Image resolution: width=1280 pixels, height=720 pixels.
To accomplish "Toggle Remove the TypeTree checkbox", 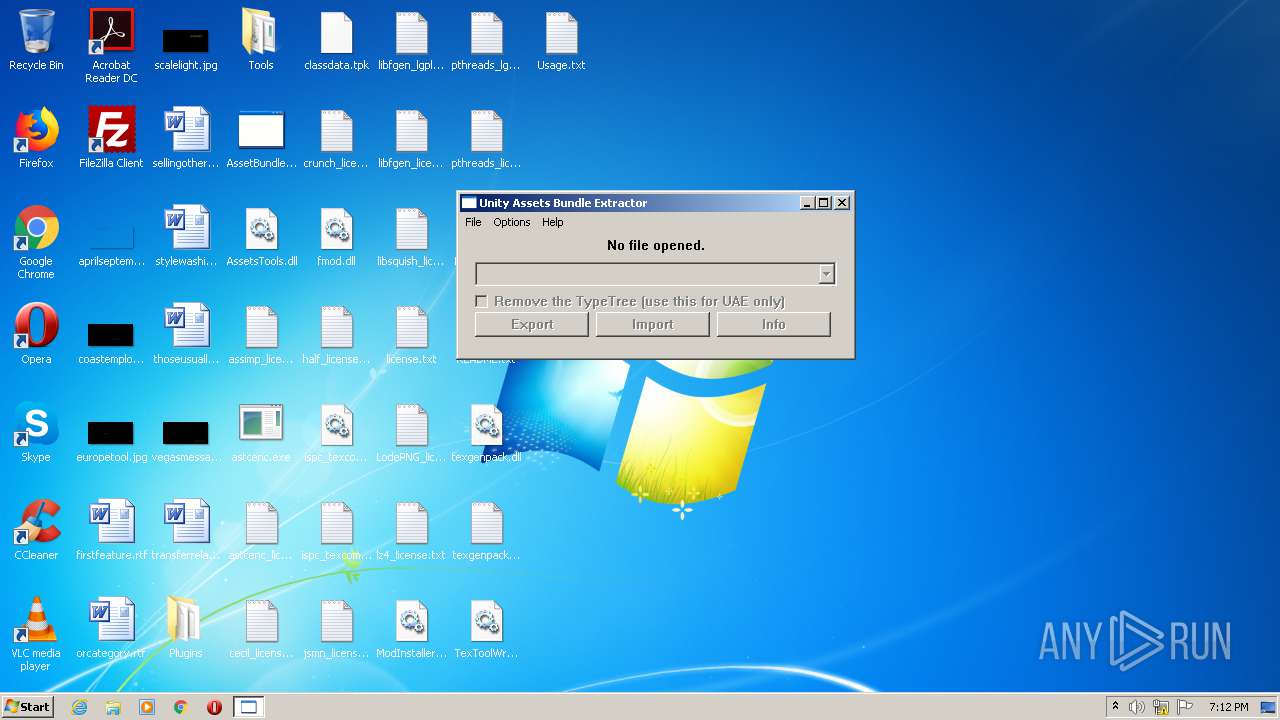I will point(481,301).
